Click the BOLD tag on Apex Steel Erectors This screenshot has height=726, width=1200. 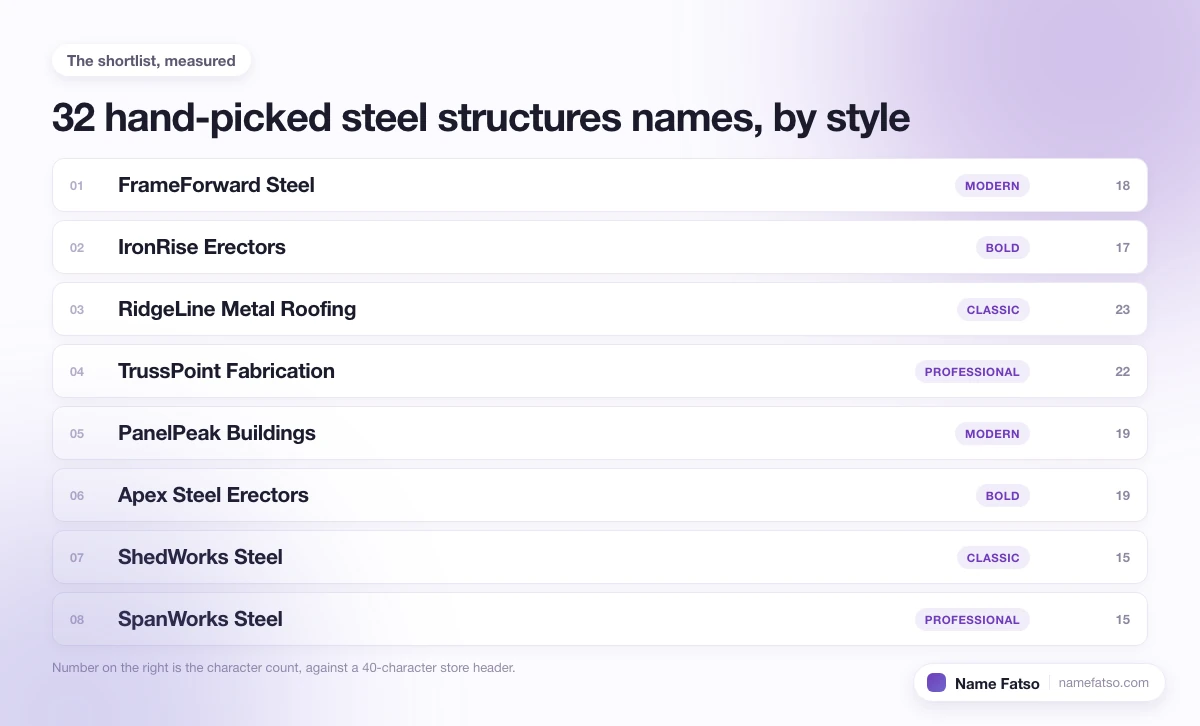coord(1003,496)
